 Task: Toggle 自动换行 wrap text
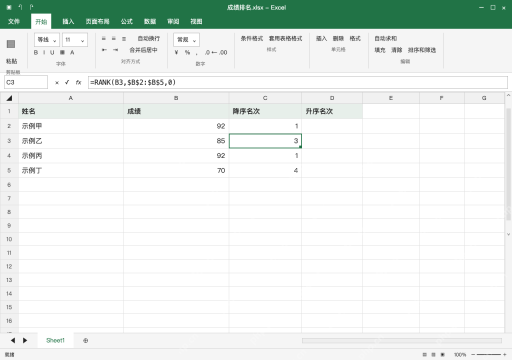coord(149,39)
